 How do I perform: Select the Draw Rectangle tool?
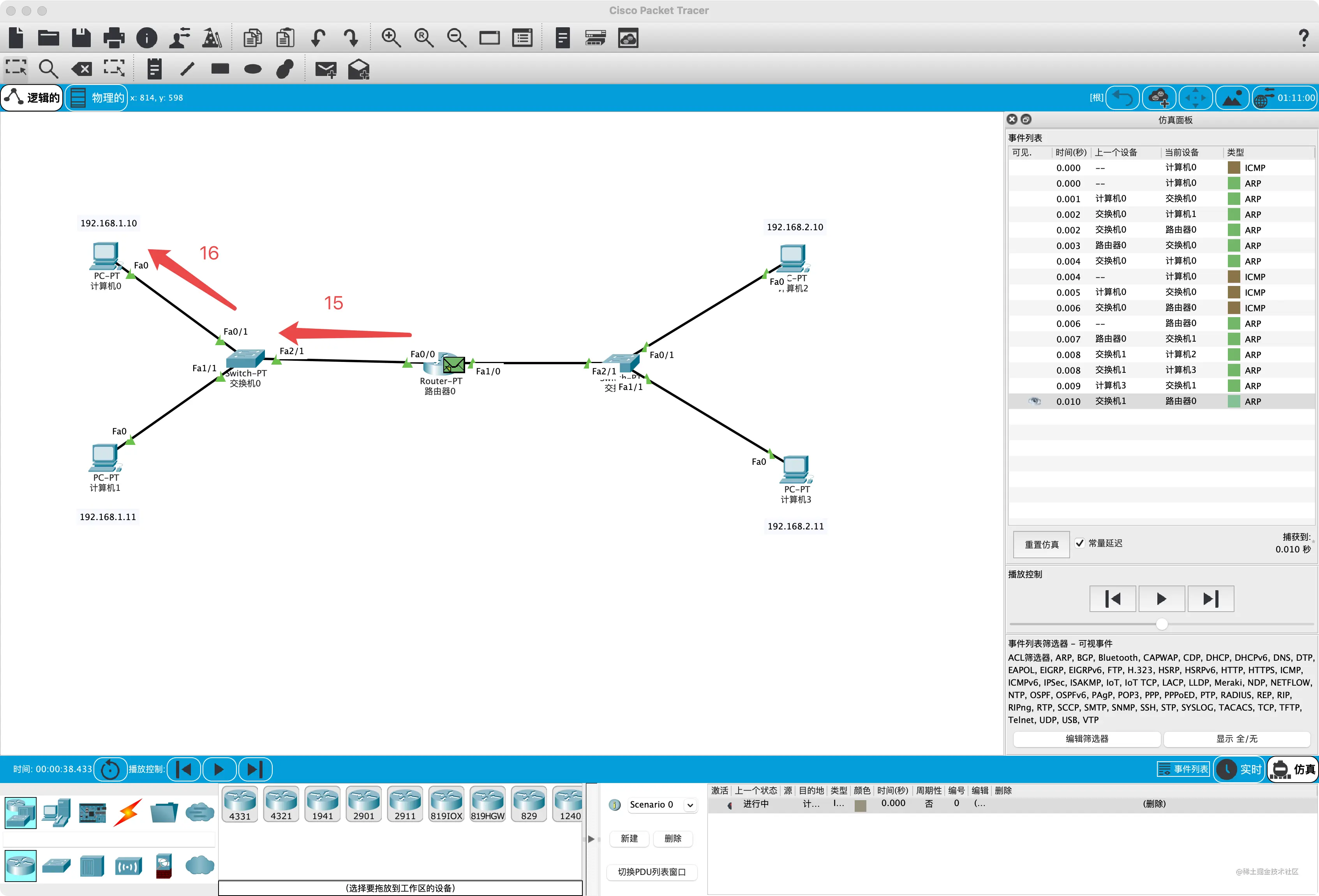[220, 69]
